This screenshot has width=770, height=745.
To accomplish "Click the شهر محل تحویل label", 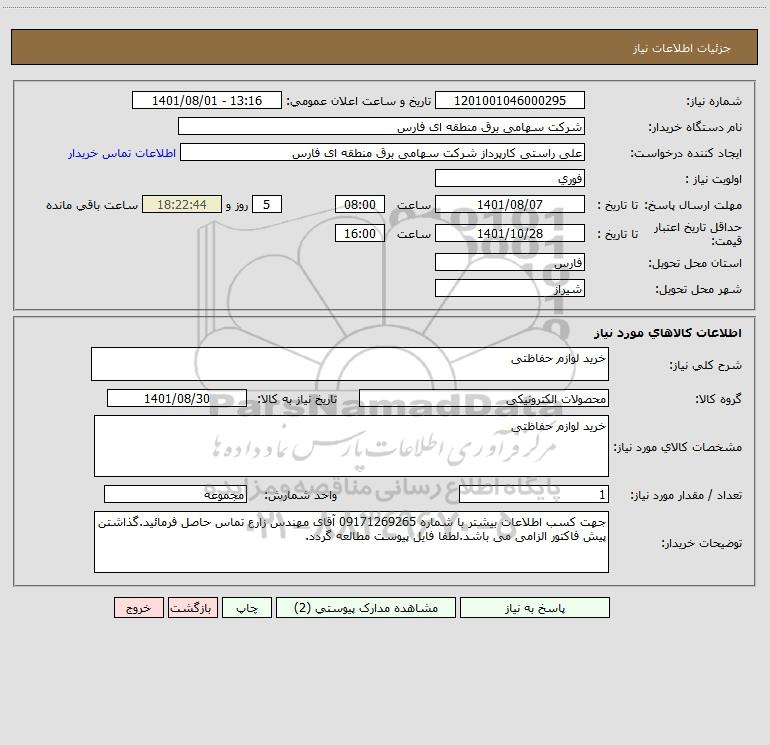I will click(699, 289).
